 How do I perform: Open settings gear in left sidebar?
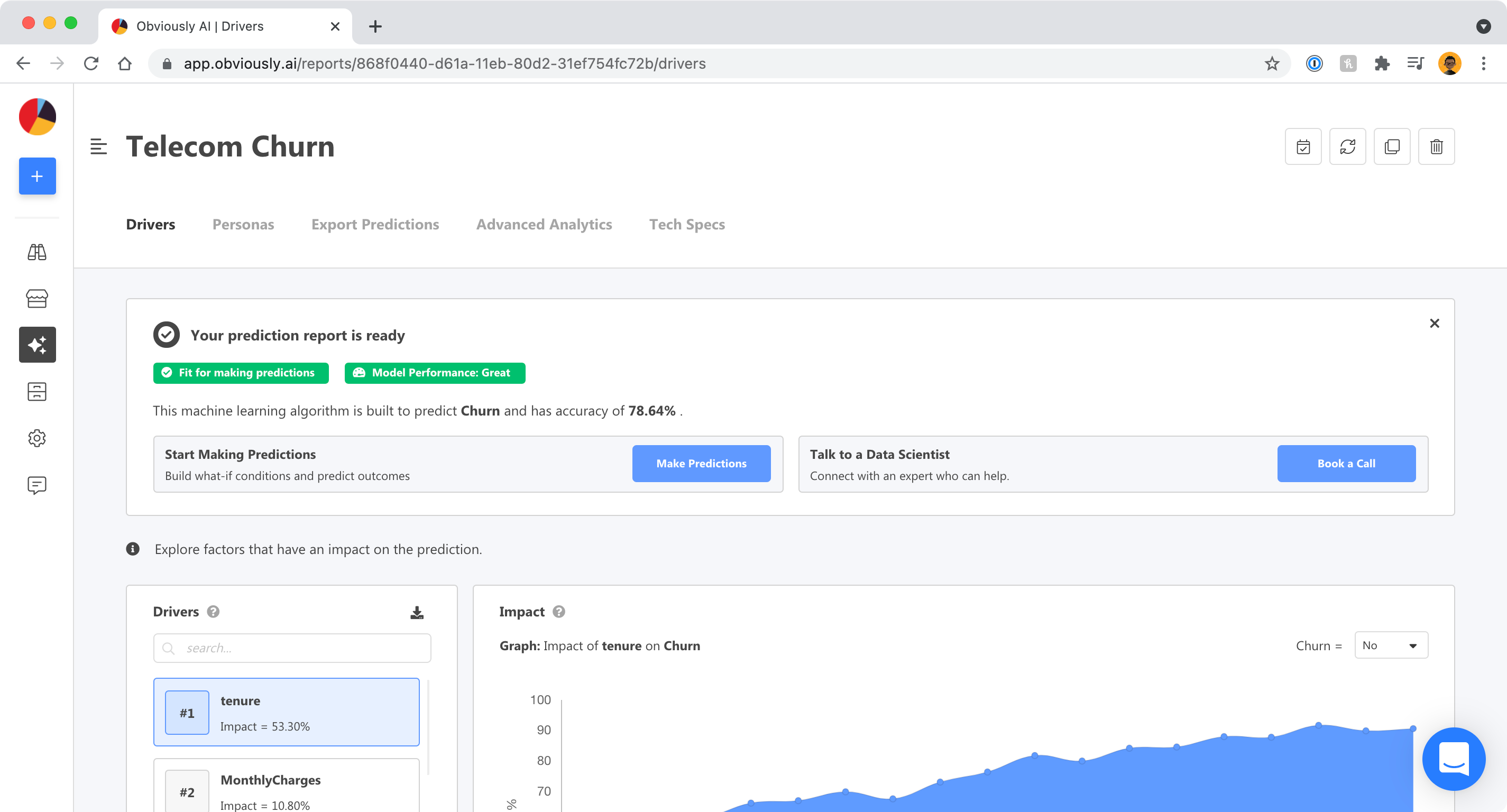coord(37,438)
